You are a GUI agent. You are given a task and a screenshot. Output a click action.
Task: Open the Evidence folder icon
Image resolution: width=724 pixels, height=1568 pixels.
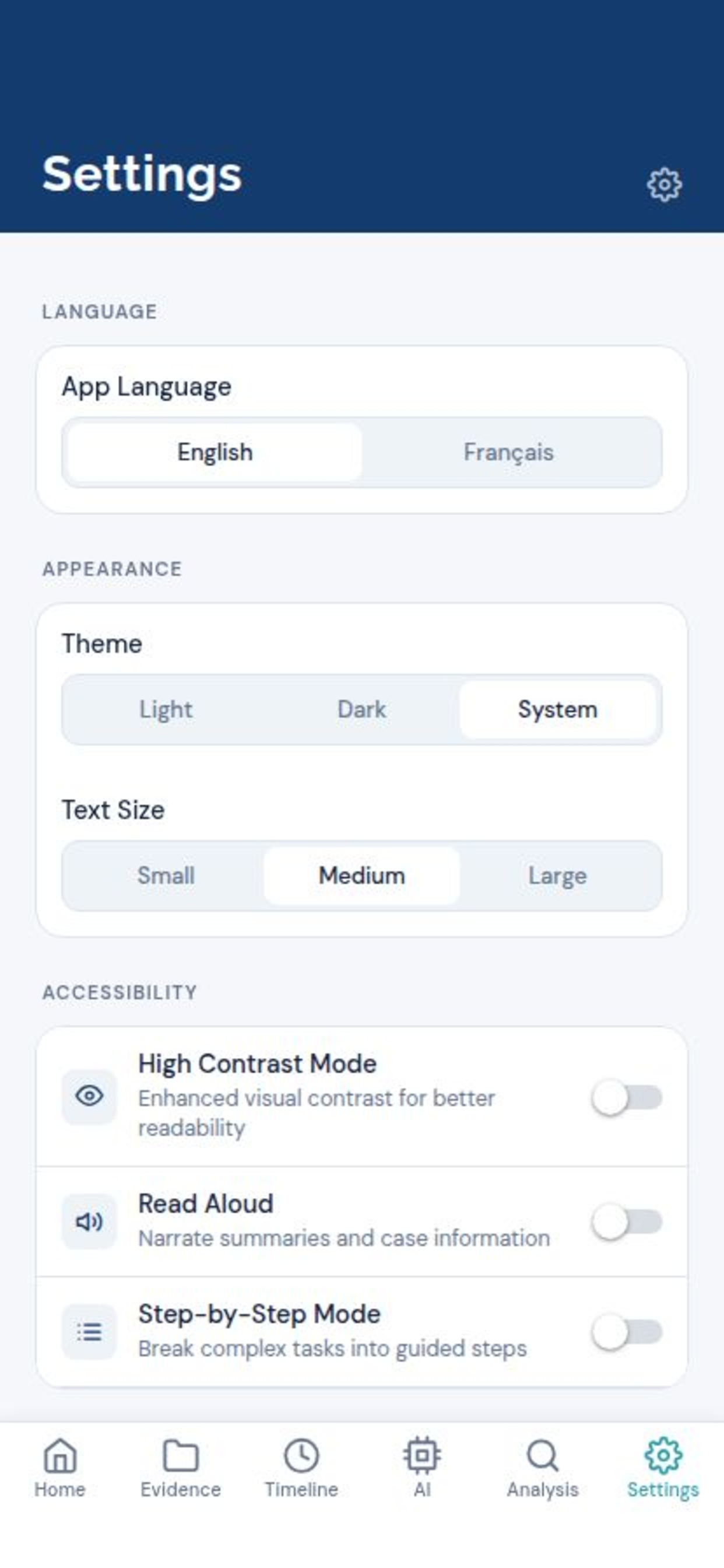(x=181, y=1456)
